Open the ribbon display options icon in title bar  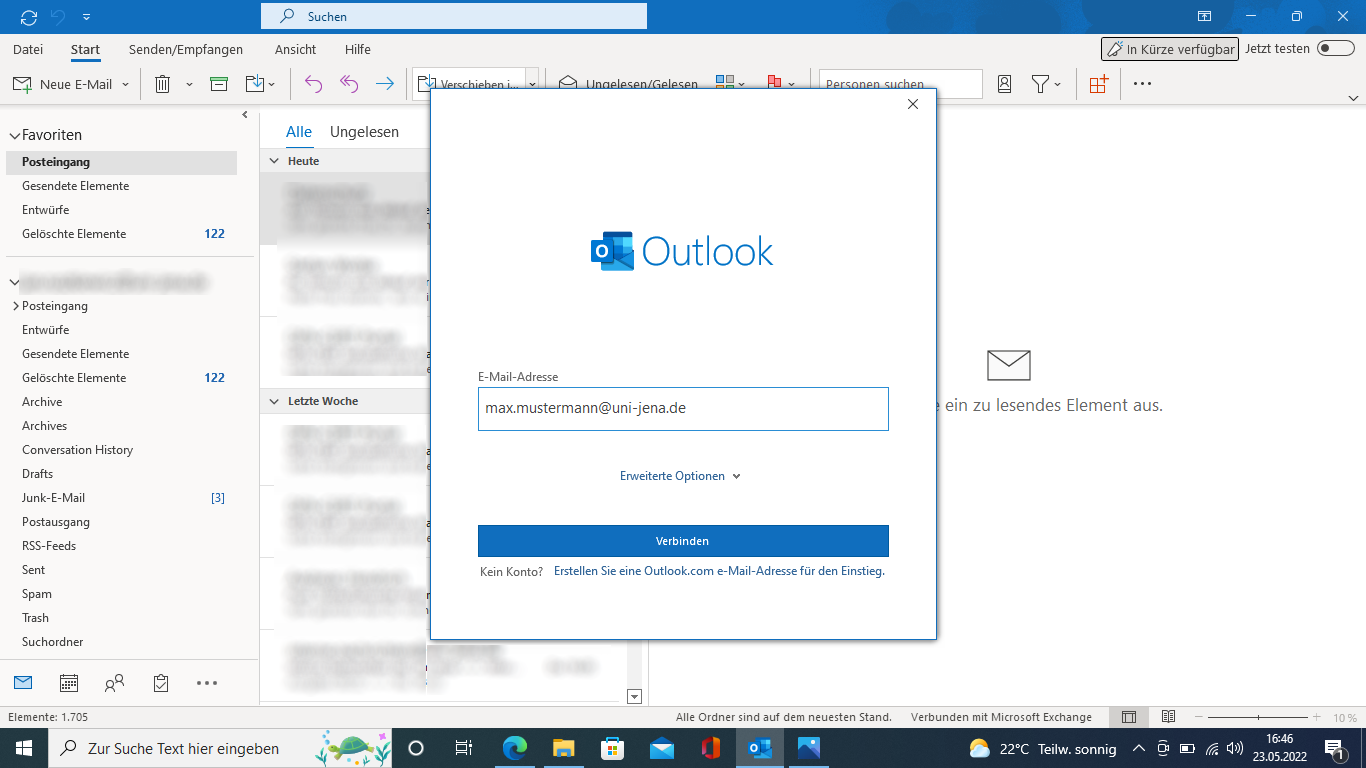pos(1204,17)
